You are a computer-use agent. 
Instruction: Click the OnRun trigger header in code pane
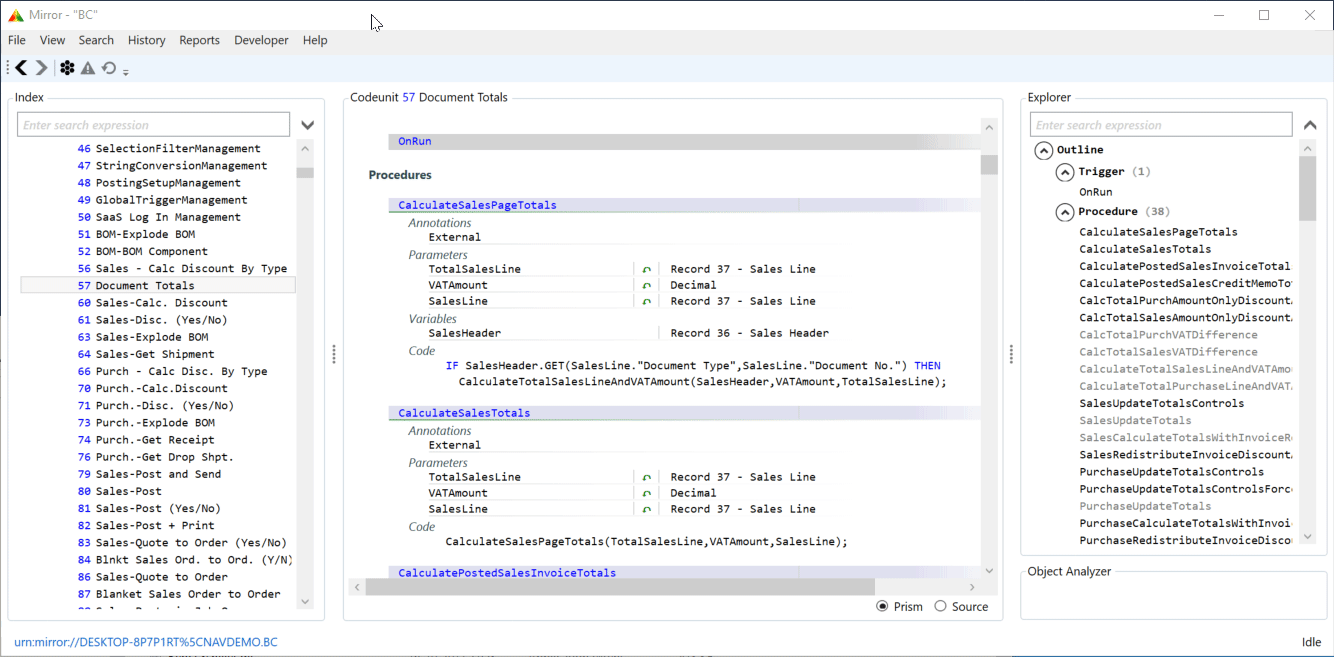click(414, 141)
